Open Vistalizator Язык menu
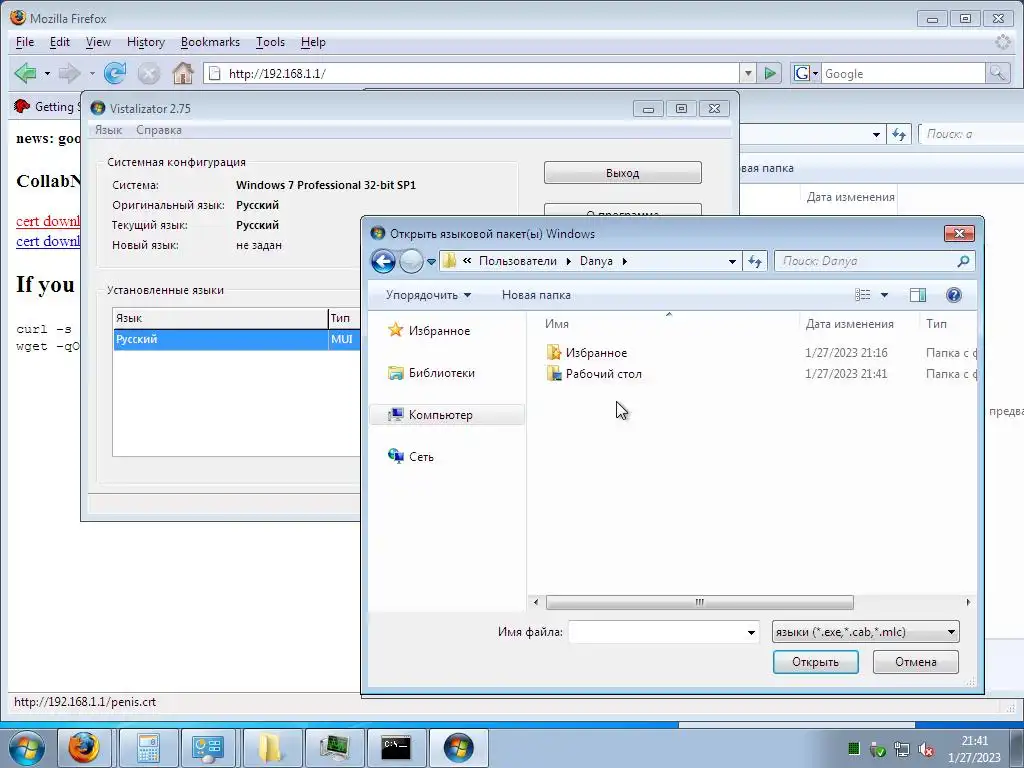Screen dimensions: 1024x768 (108, 130)
